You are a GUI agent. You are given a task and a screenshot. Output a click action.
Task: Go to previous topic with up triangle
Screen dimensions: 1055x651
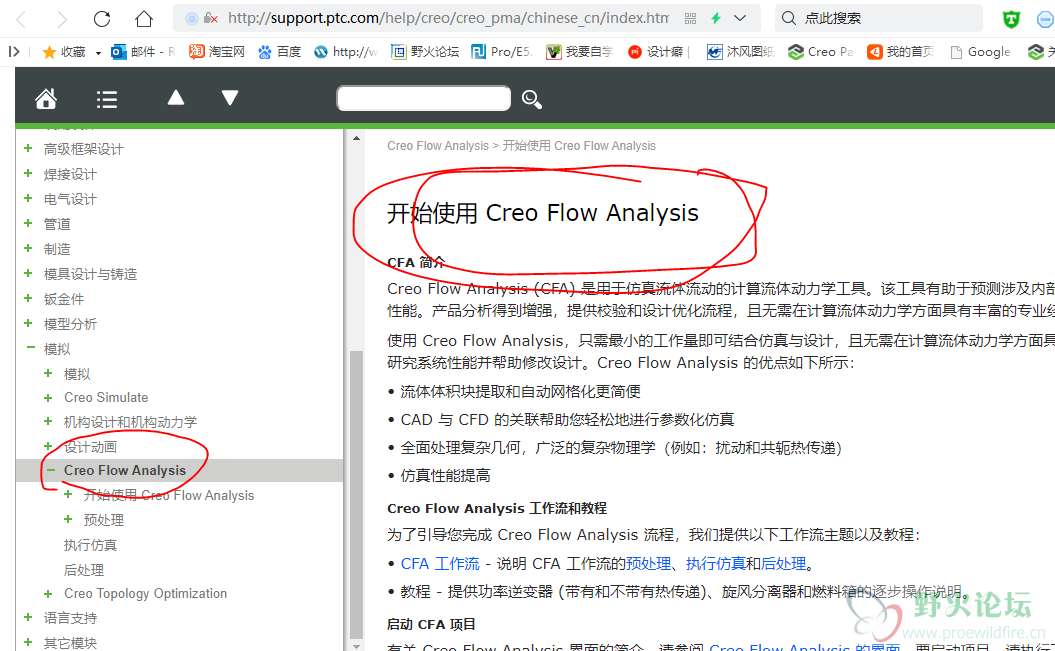pyautogui.click(x=176, y=98)
